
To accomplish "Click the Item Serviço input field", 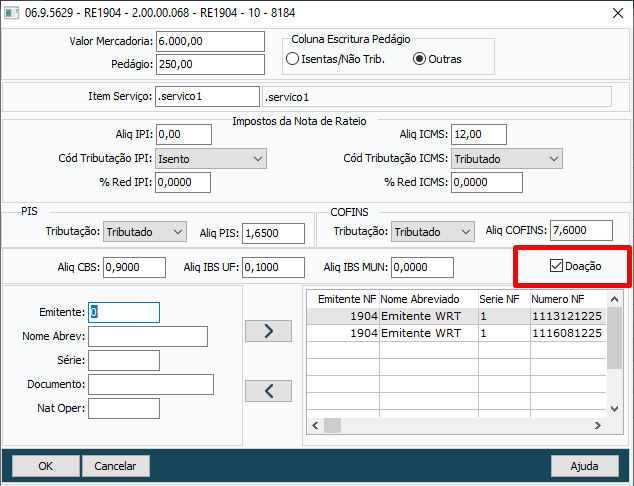I will [207, 97].
